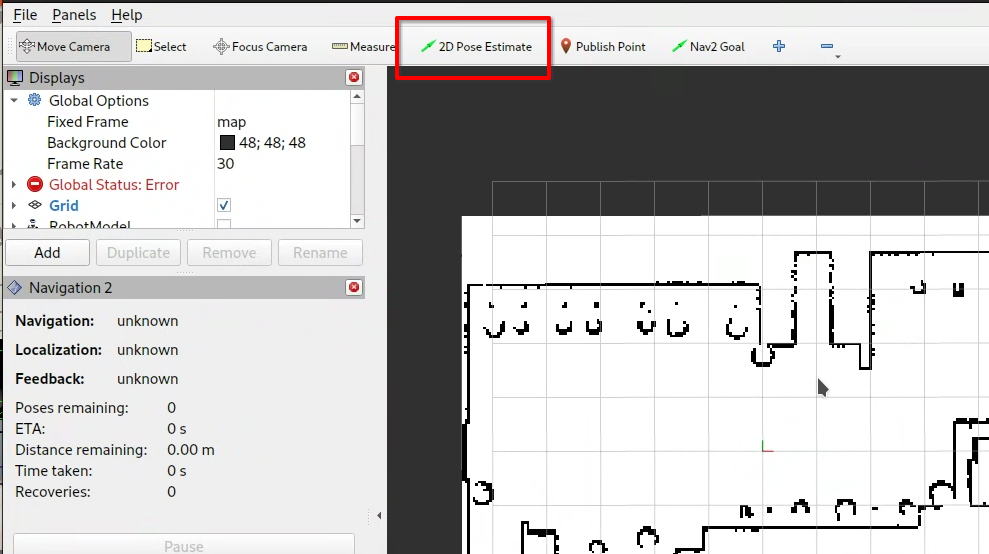This screenshot has height=554, width=989.
Task: Click the Remove button
Action: 229,252
